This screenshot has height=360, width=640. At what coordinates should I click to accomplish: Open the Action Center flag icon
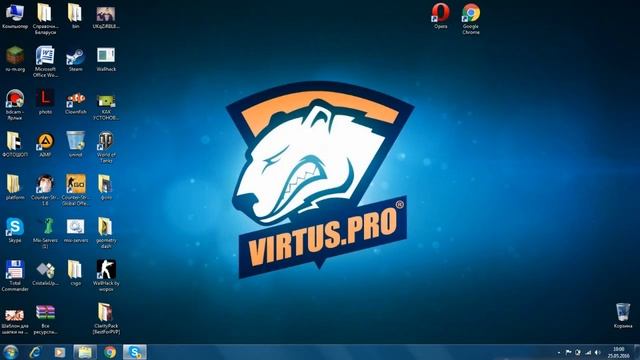[x=568, y=352]
